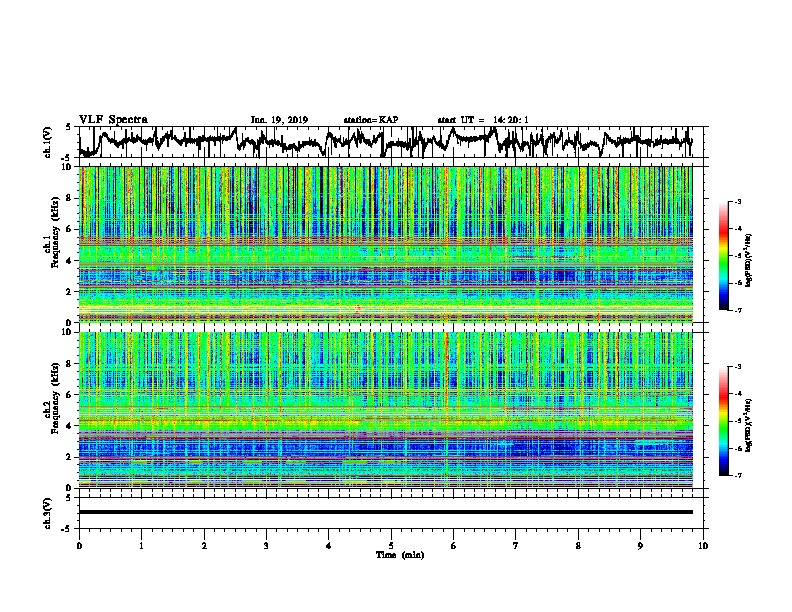Click the ch.2 "Frequency (kHz)" axis label
This screenshot has height=612, width=792.
pyautogui.click(x=55, y=398)
